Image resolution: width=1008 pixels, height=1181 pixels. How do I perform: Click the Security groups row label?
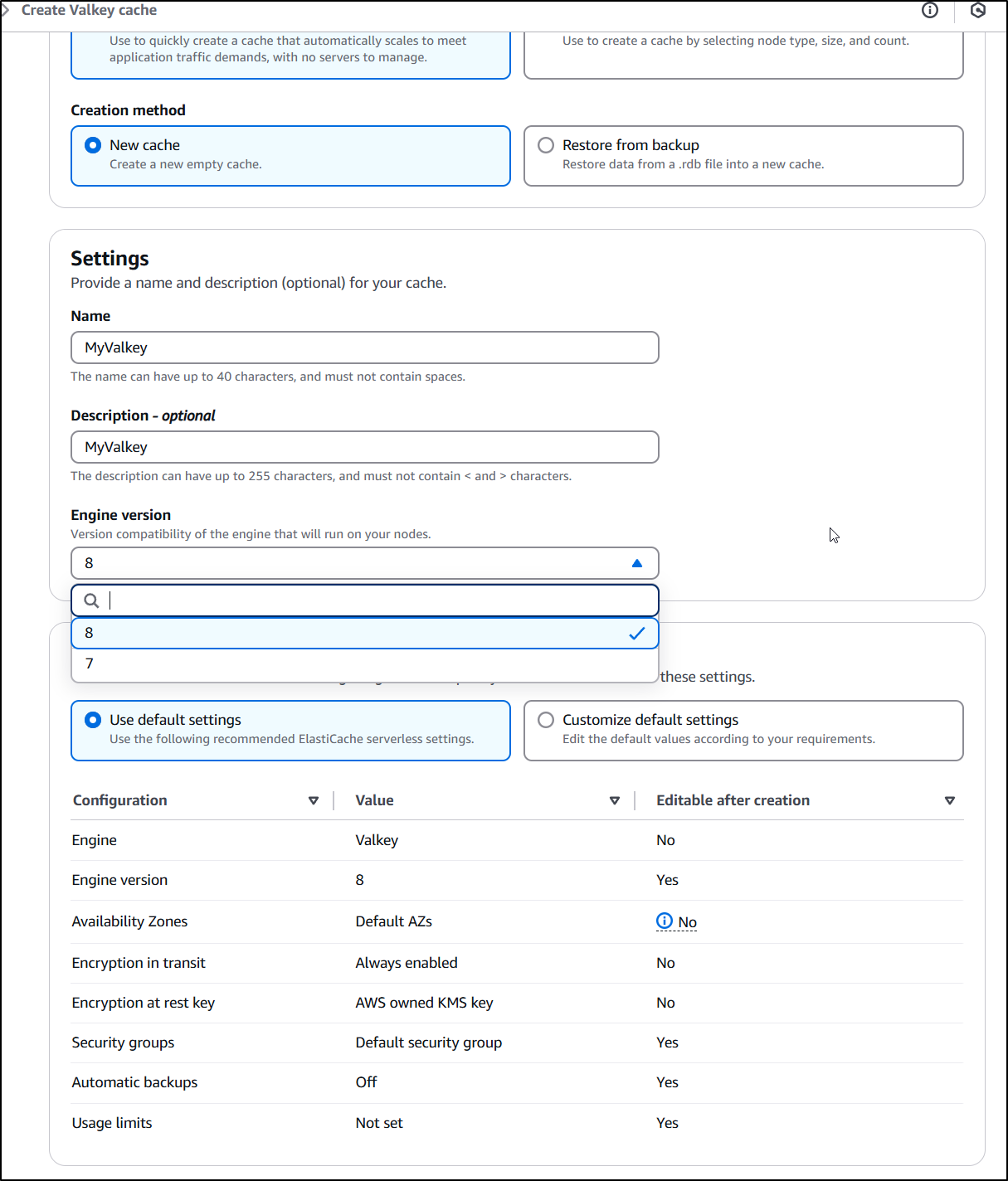pos(124,1042)
